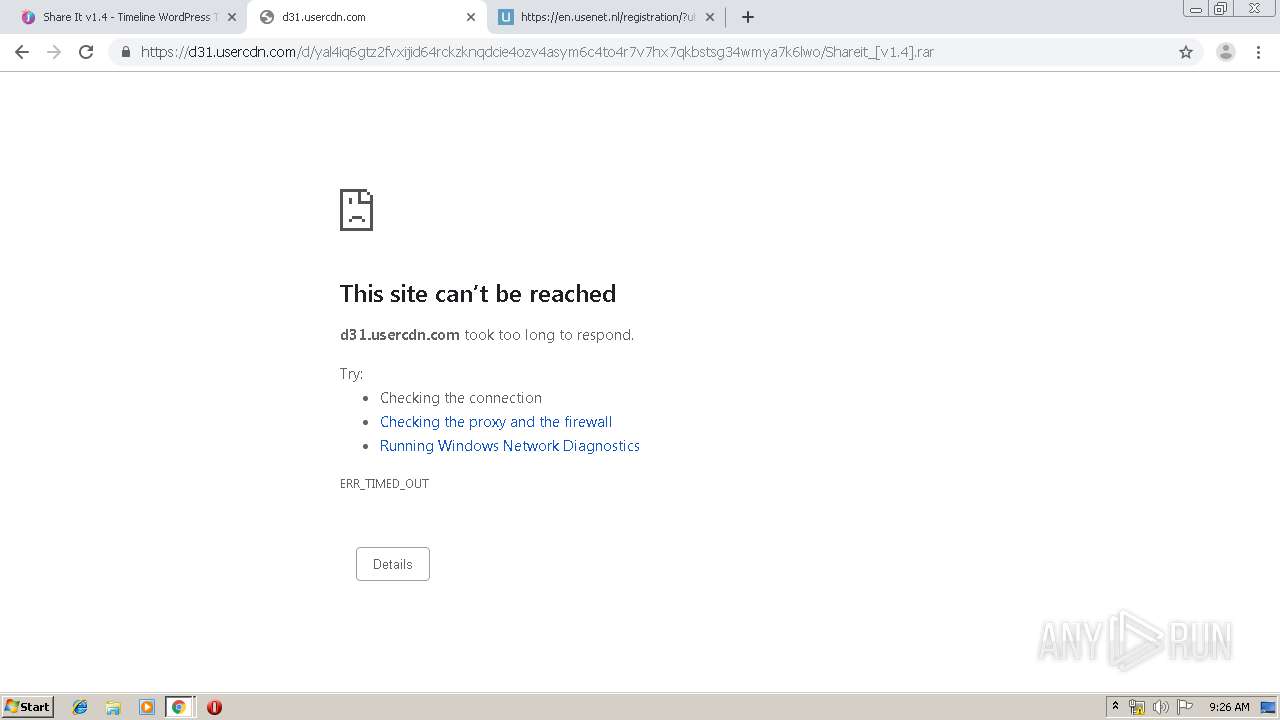Close the Share It v1.4 tab
1280x720 pixels.
coord(232,17)
